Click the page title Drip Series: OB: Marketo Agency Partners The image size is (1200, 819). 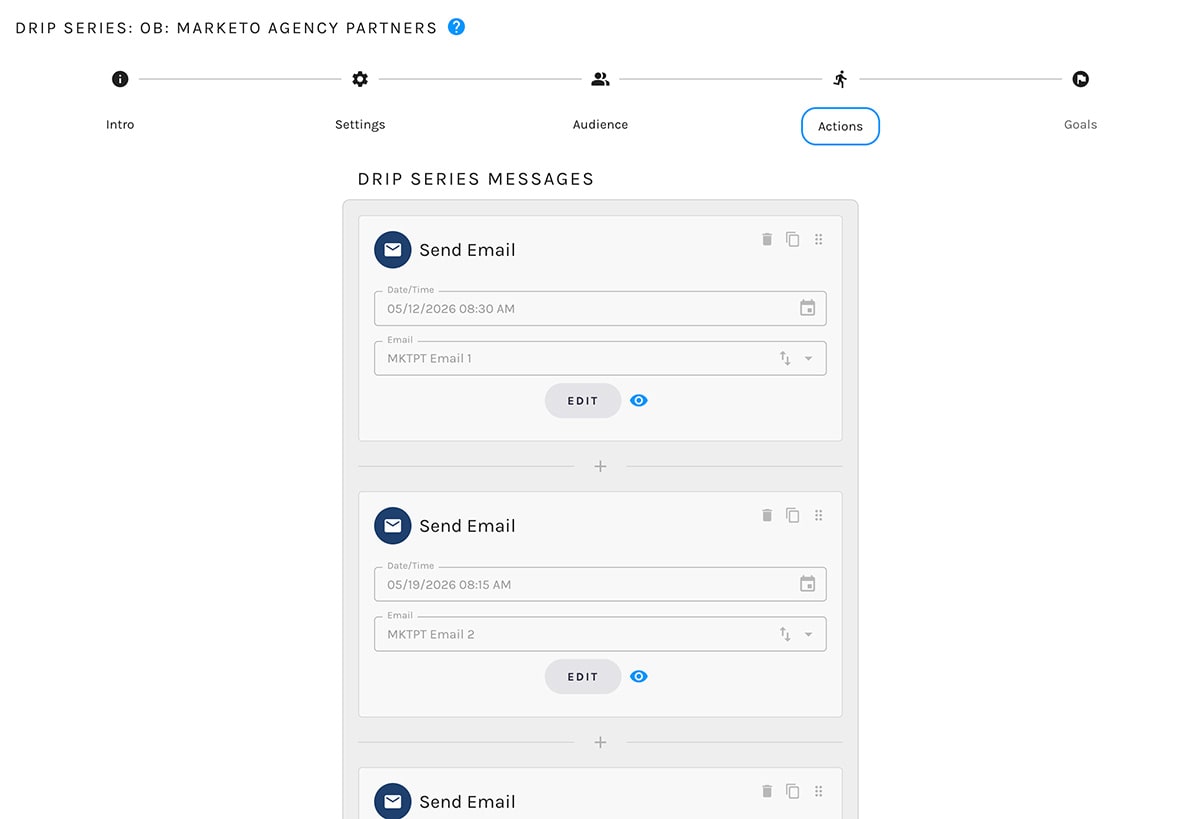point(226,28)
